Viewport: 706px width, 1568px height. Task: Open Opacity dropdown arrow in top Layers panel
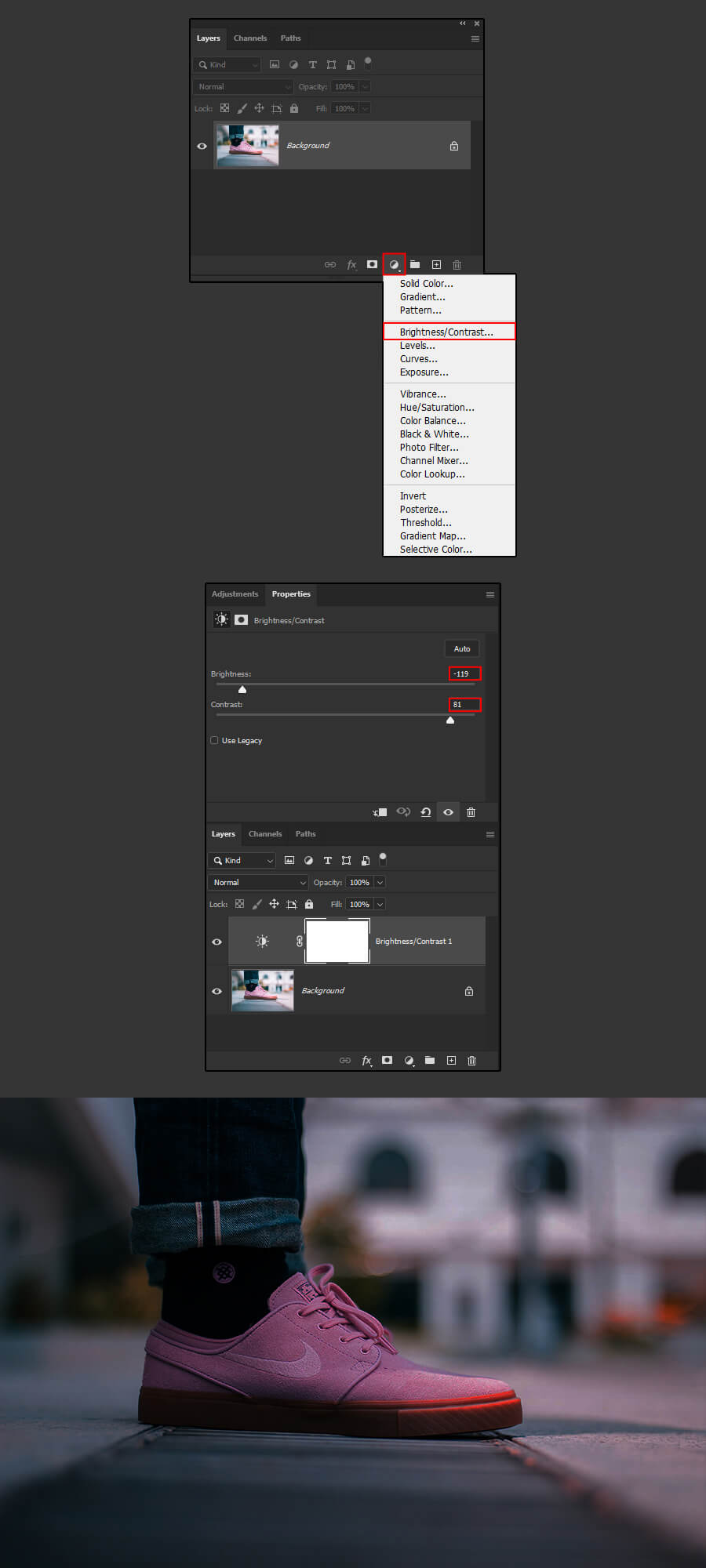click(365, 87)
